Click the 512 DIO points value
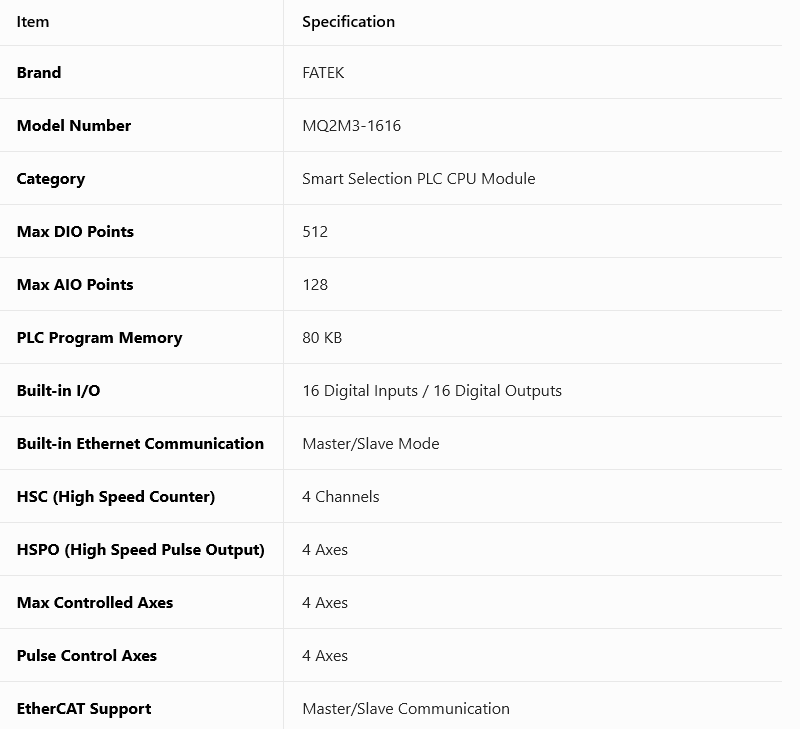 (315, 232)
